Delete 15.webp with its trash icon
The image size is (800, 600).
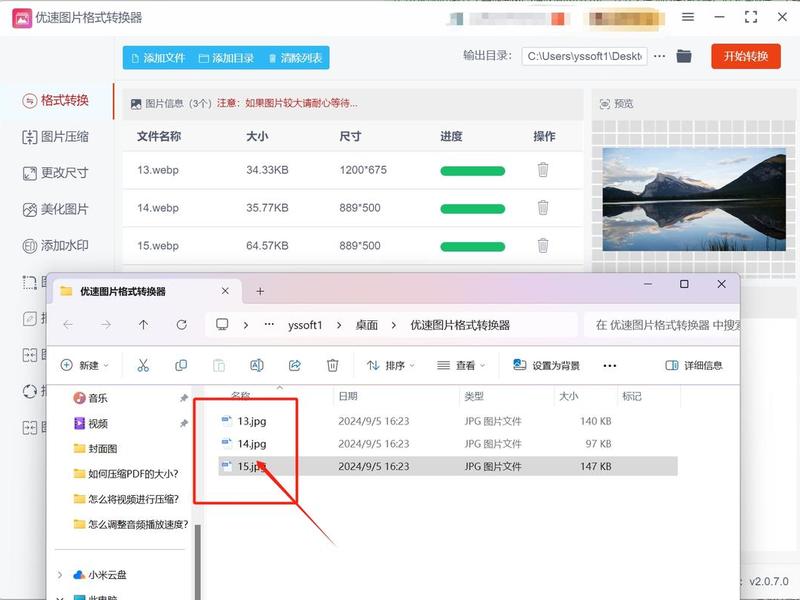point(543,245)
